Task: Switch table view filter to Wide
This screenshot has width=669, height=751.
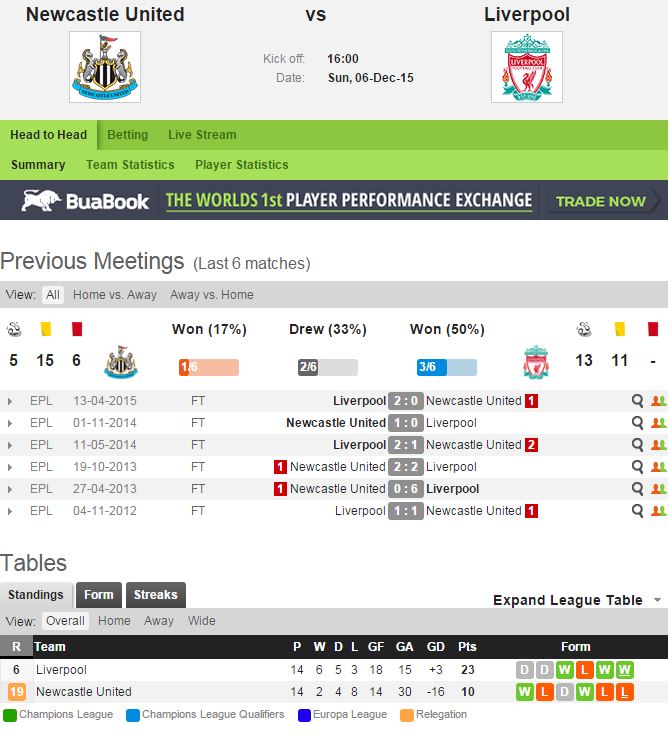Action: (202, 621)
